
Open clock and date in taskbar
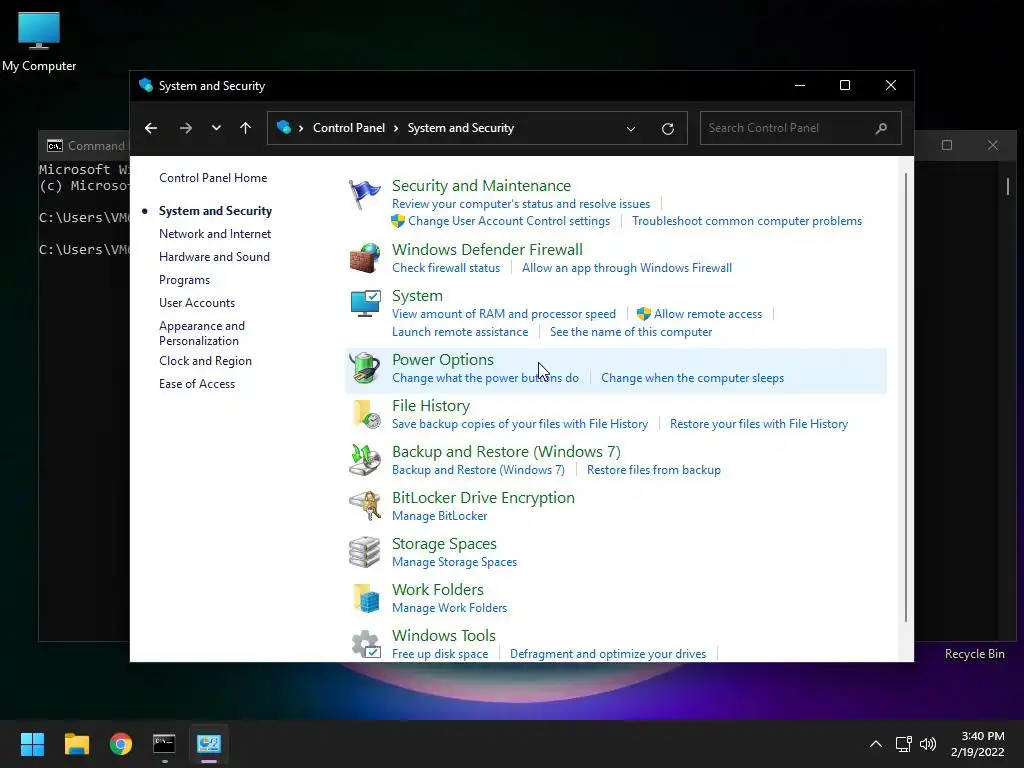coord(978,744)
